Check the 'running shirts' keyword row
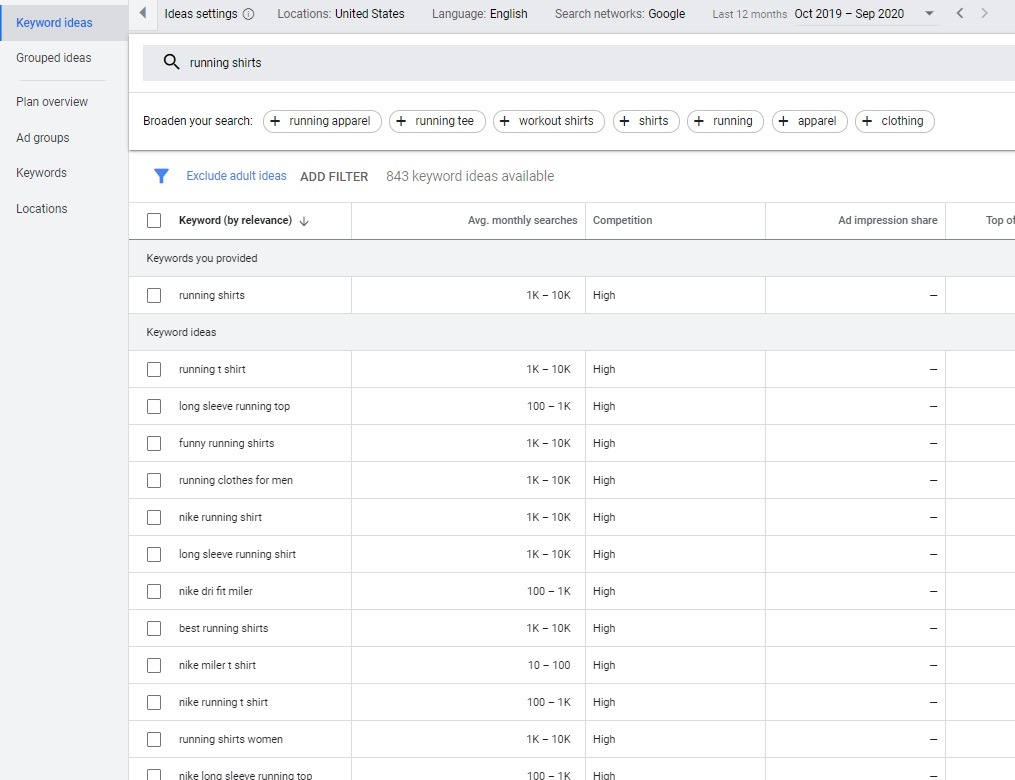 pyautogui.click(x=154, y=295)
